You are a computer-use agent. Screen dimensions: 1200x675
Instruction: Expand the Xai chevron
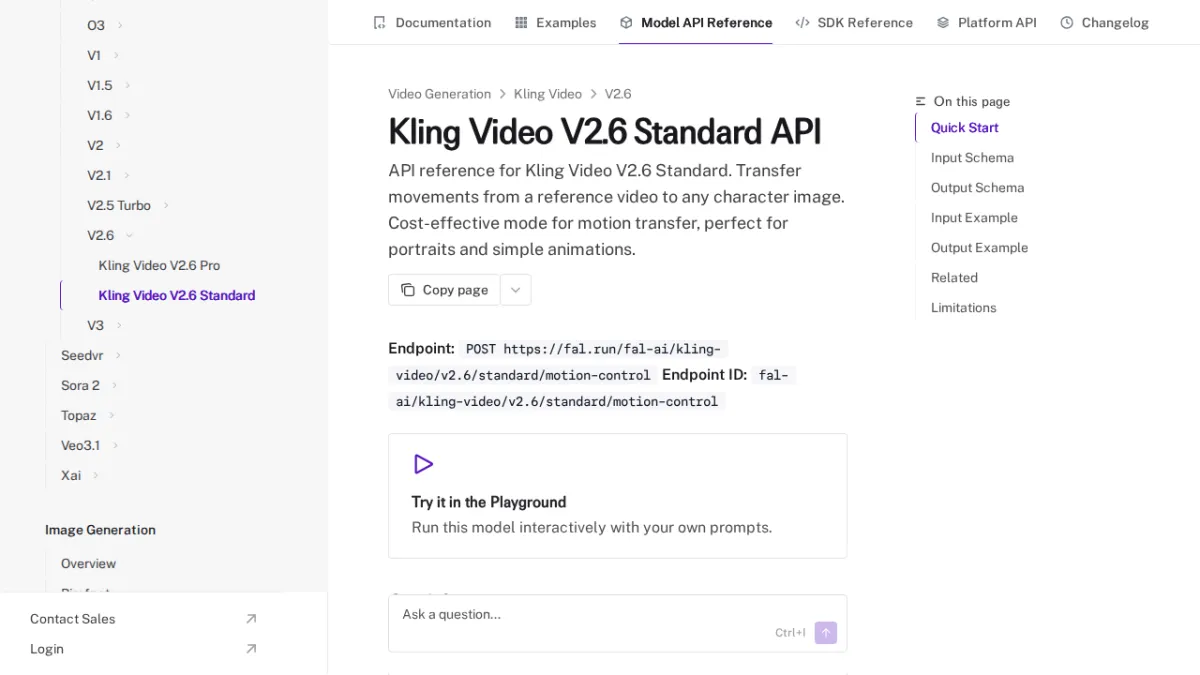96,475
